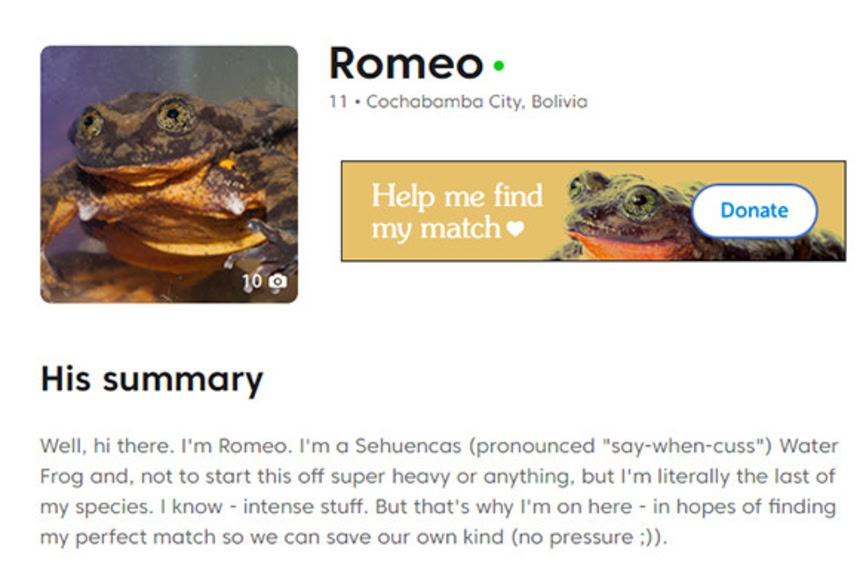This screenshot has width=860, height=574.
Task: Click the "Help me find" banner text
Action: coord(456,195)
